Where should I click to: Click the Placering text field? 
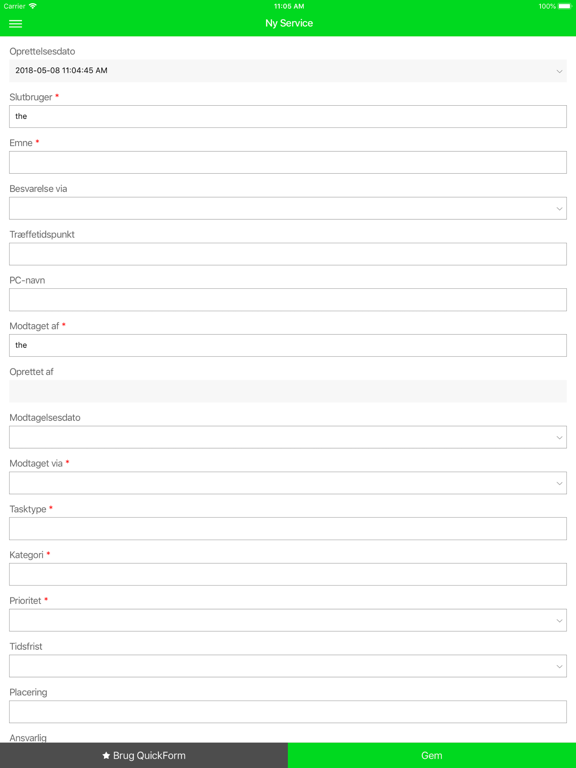(x=288, y=712)
